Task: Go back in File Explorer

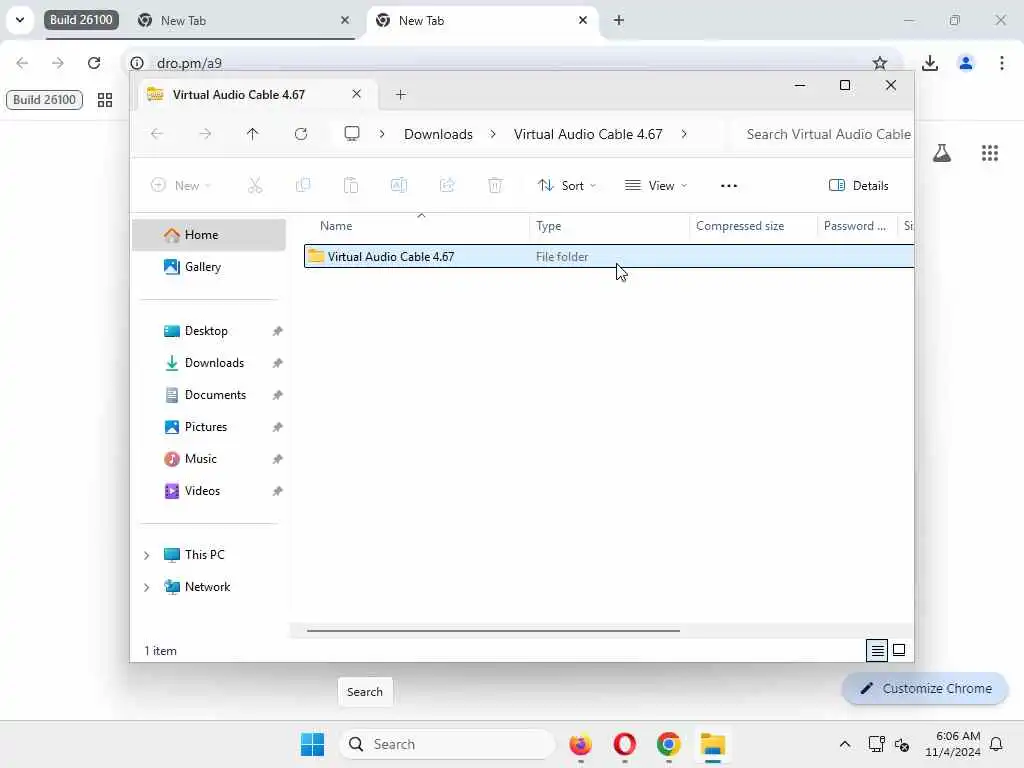Action: [x=157, y=134]
